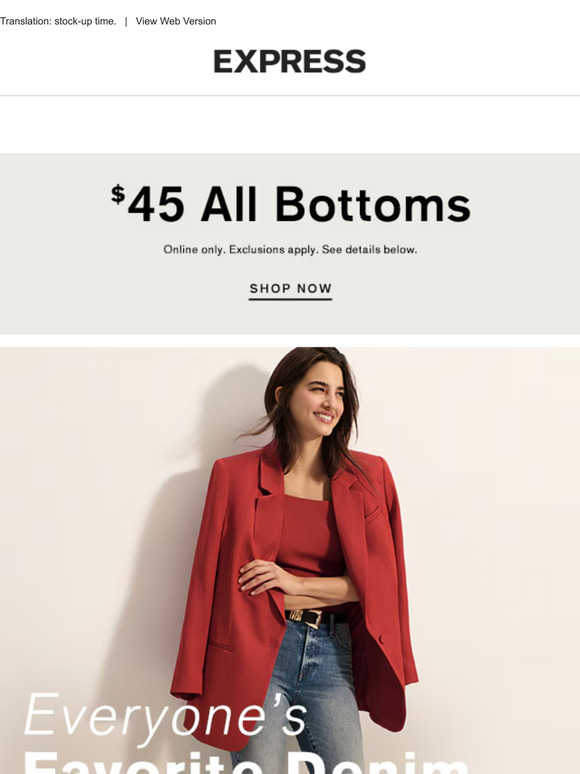Click the 'Favorite Denim' bold overlay text

[245, 763]
